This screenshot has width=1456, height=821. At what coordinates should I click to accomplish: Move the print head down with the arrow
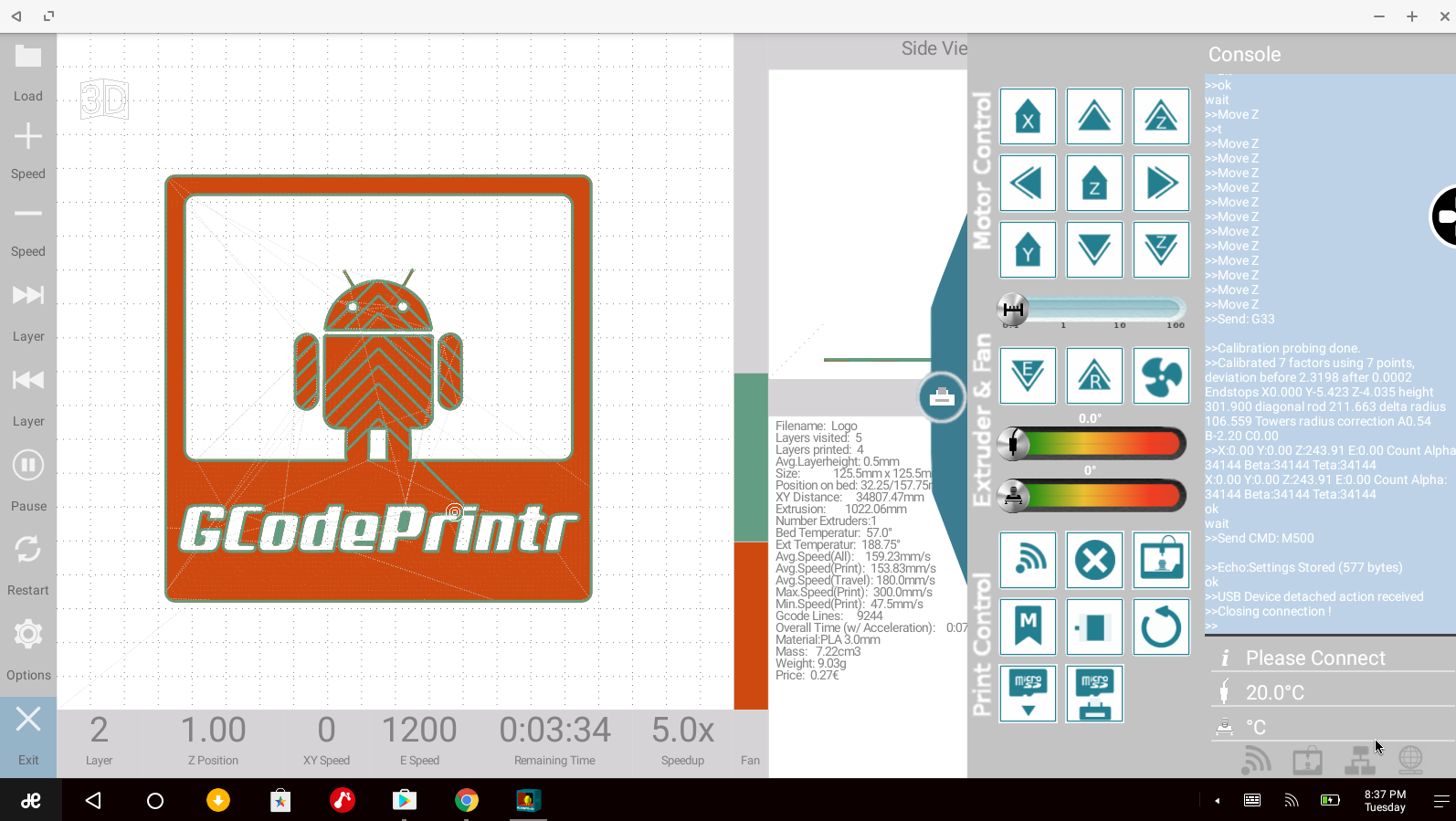coord(1094,249)
